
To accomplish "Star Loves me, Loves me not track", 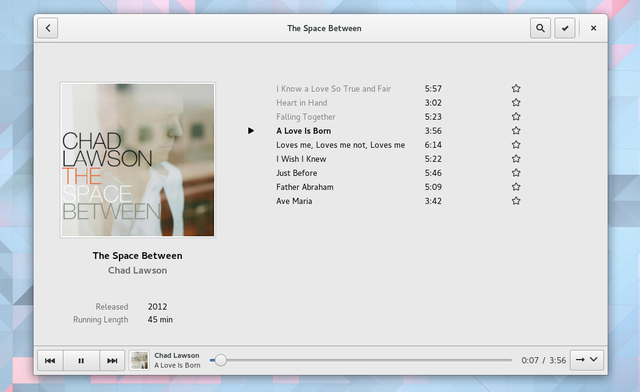I will [516, 145].
